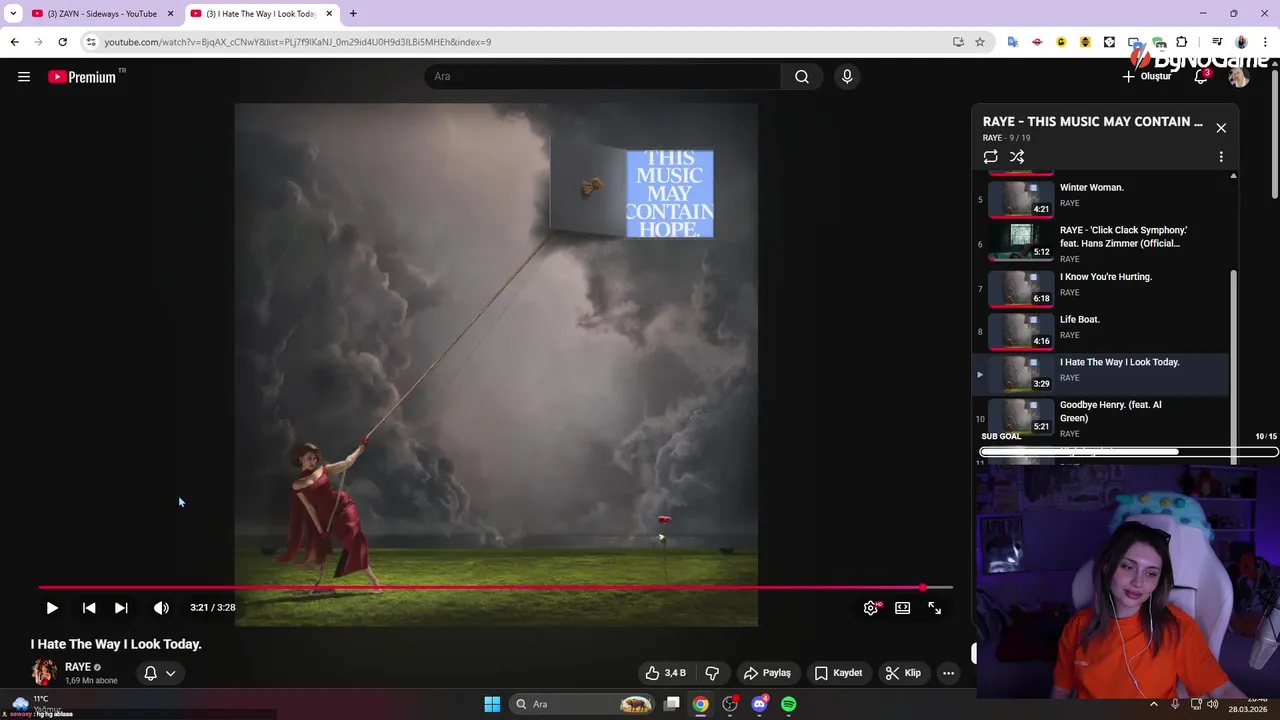
Task: Open the player settings gear
Action: coord(871,608)
